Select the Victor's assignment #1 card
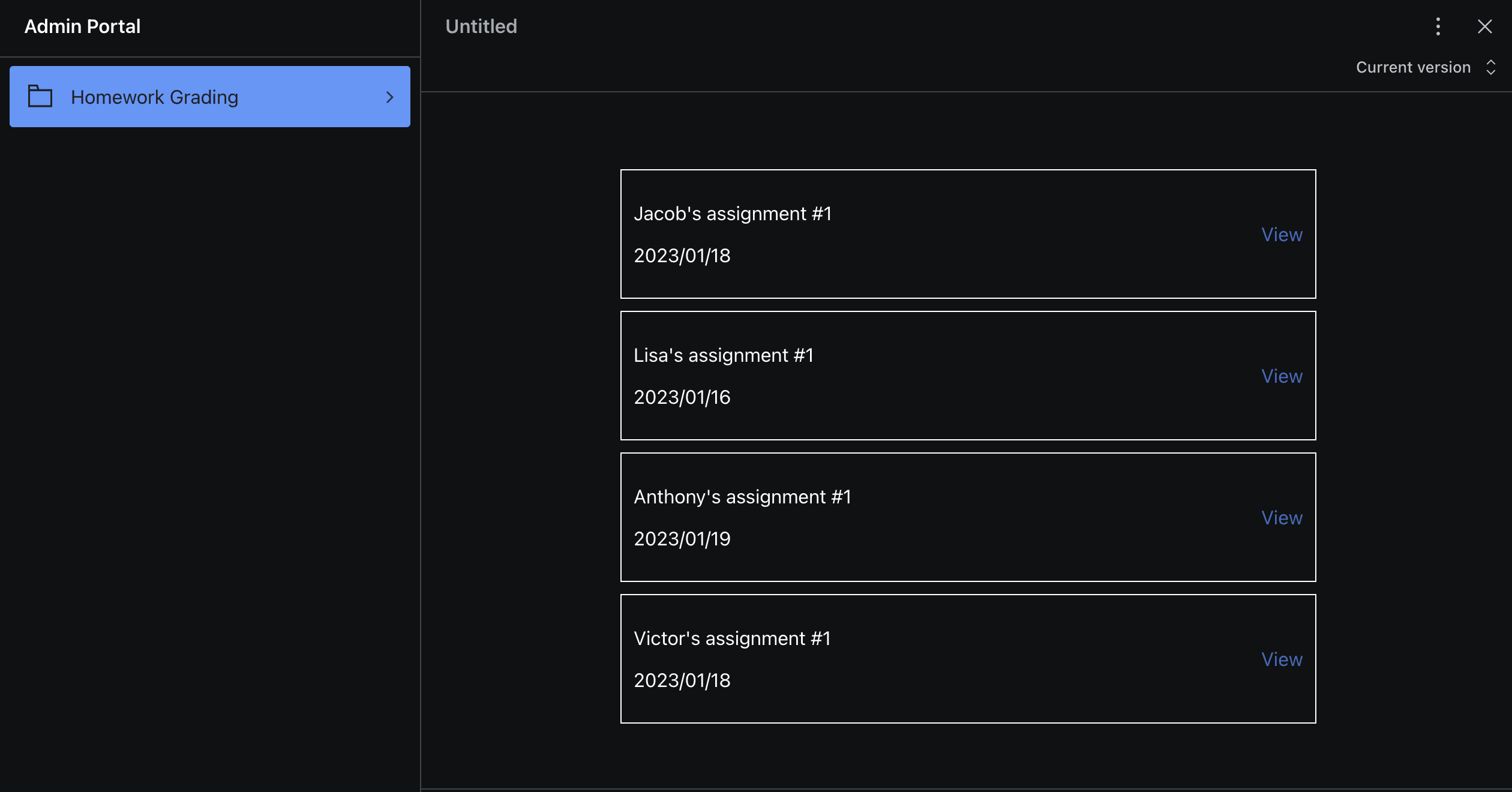This screenshot has height=792, width=1512. tap(967, 659)
